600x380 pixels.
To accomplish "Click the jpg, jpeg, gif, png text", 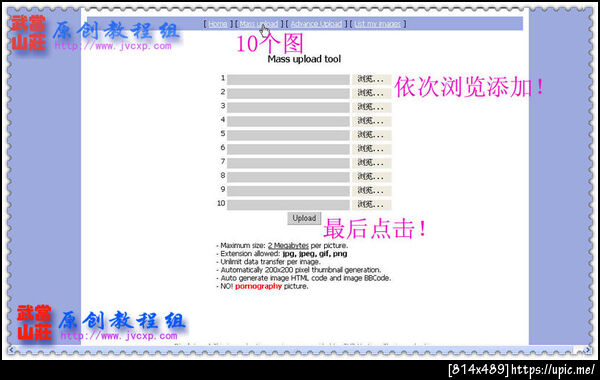I will (315, 254).
